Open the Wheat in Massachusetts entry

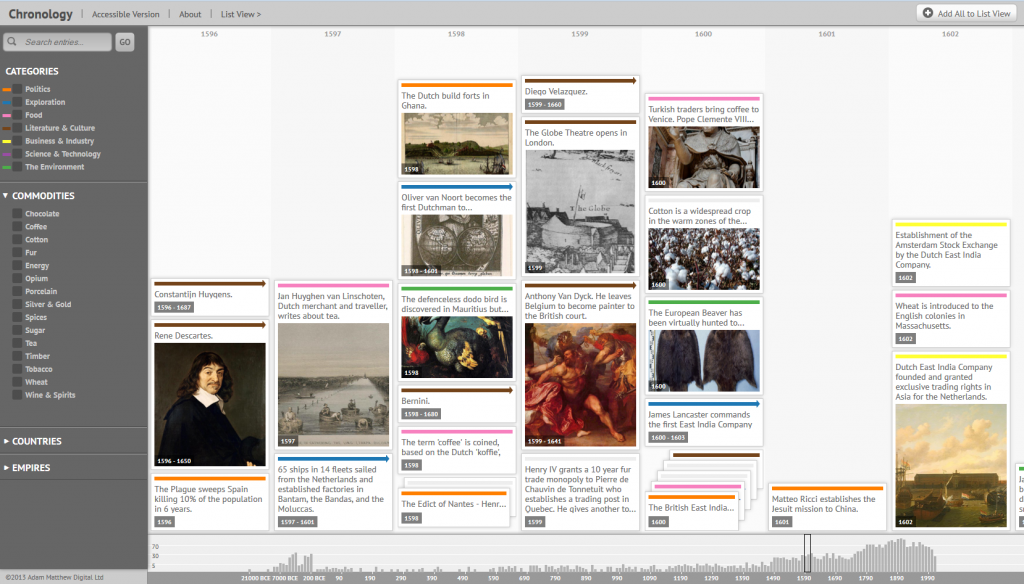951,319
